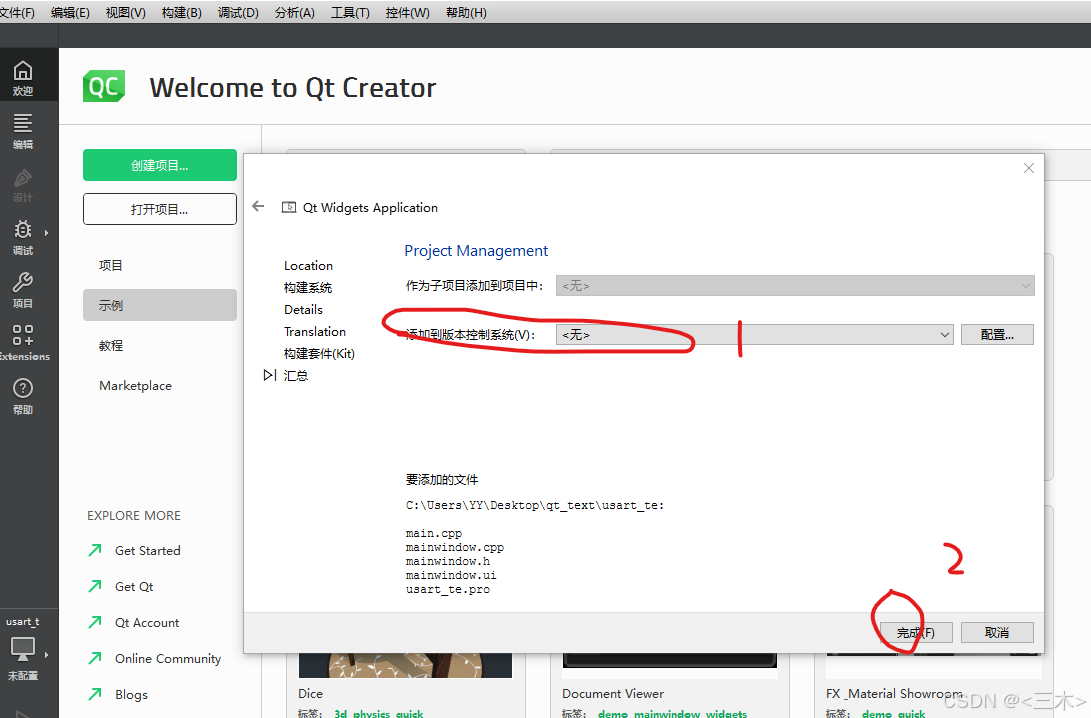
Task: Open the Dice example thumbnail
Action: pyautogui.click(x=405, y=665)
